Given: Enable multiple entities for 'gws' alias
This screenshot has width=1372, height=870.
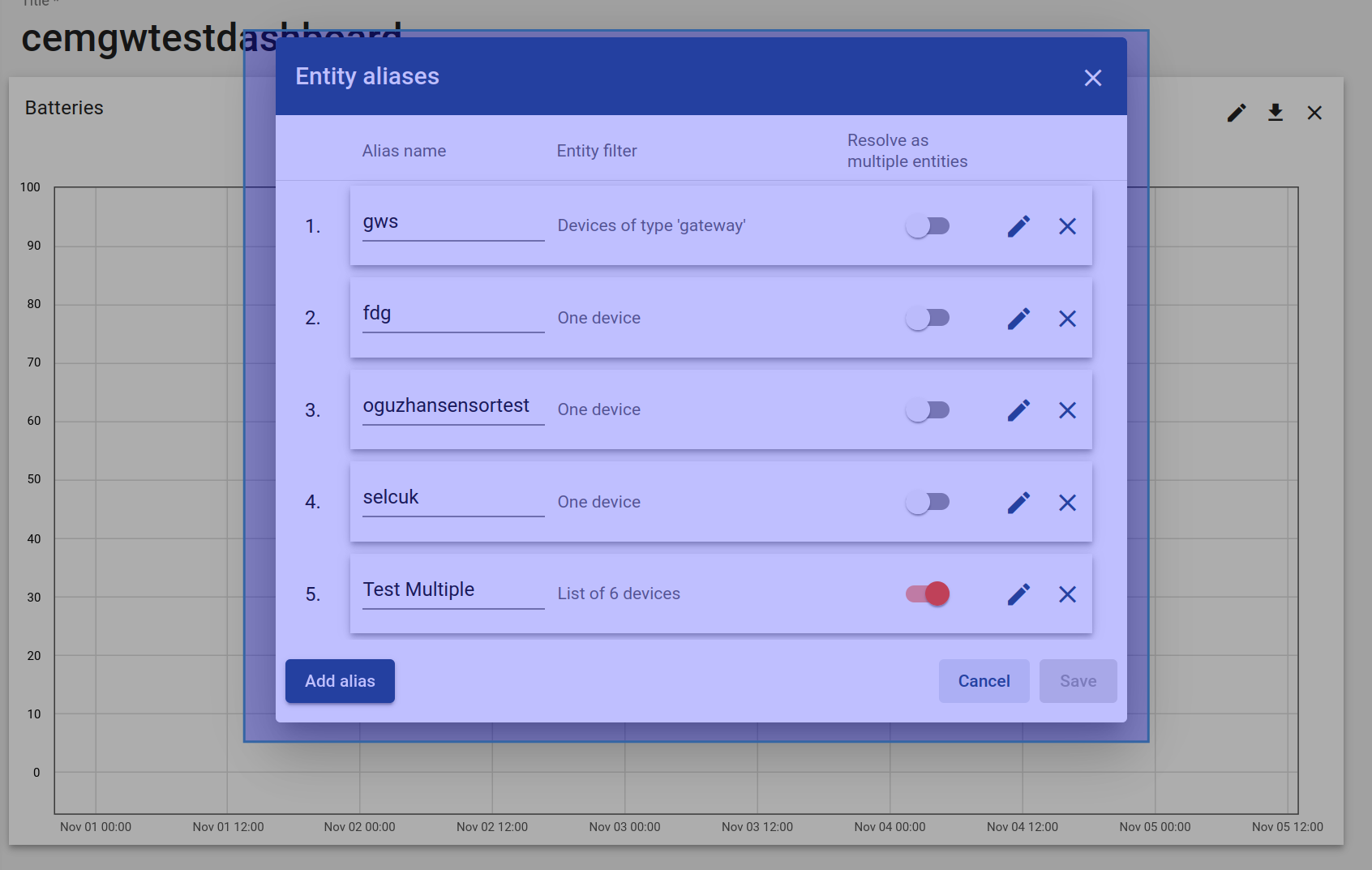Looking at the screenshot, I should pyautogui.click(x=928, y=226).
